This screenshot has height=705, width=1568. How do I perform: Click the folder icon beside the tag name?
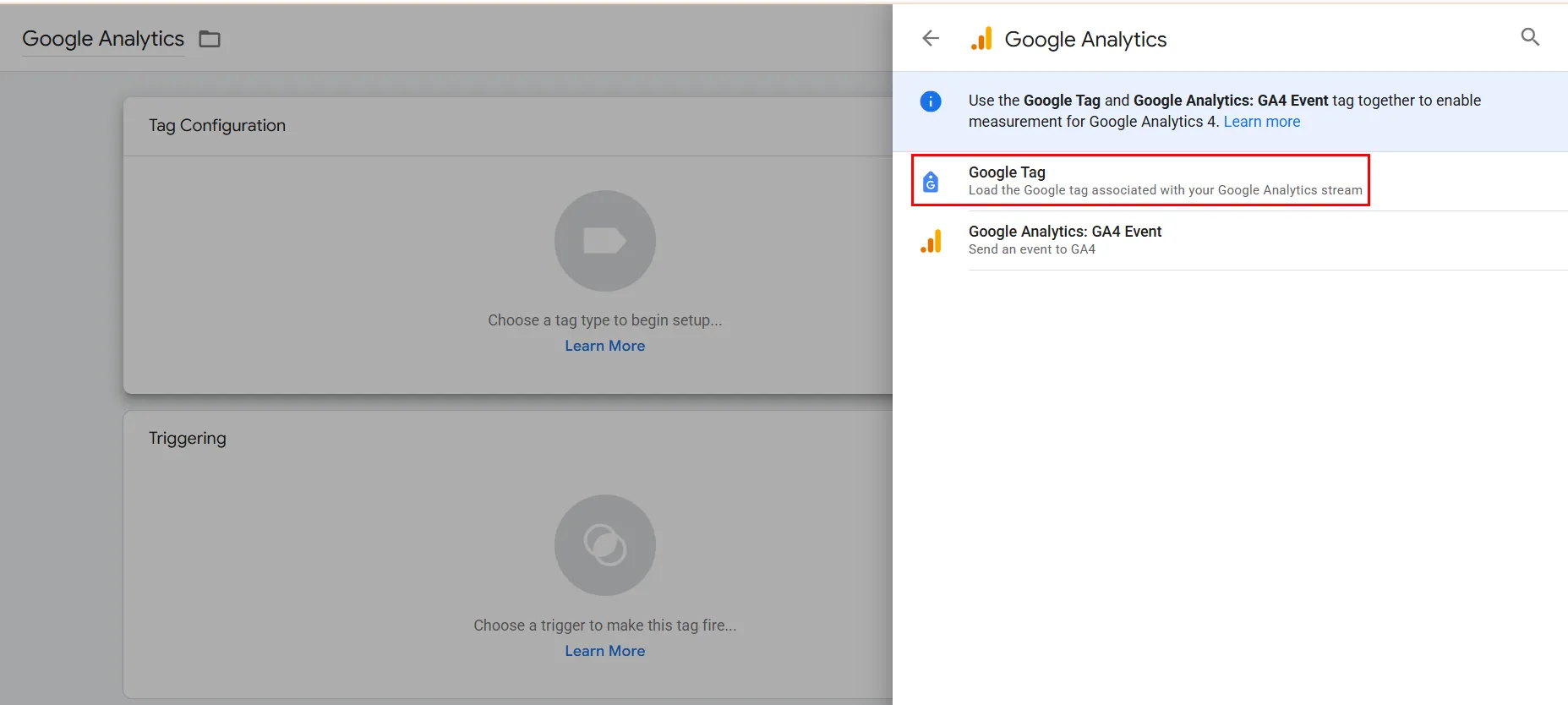point(210,39)
